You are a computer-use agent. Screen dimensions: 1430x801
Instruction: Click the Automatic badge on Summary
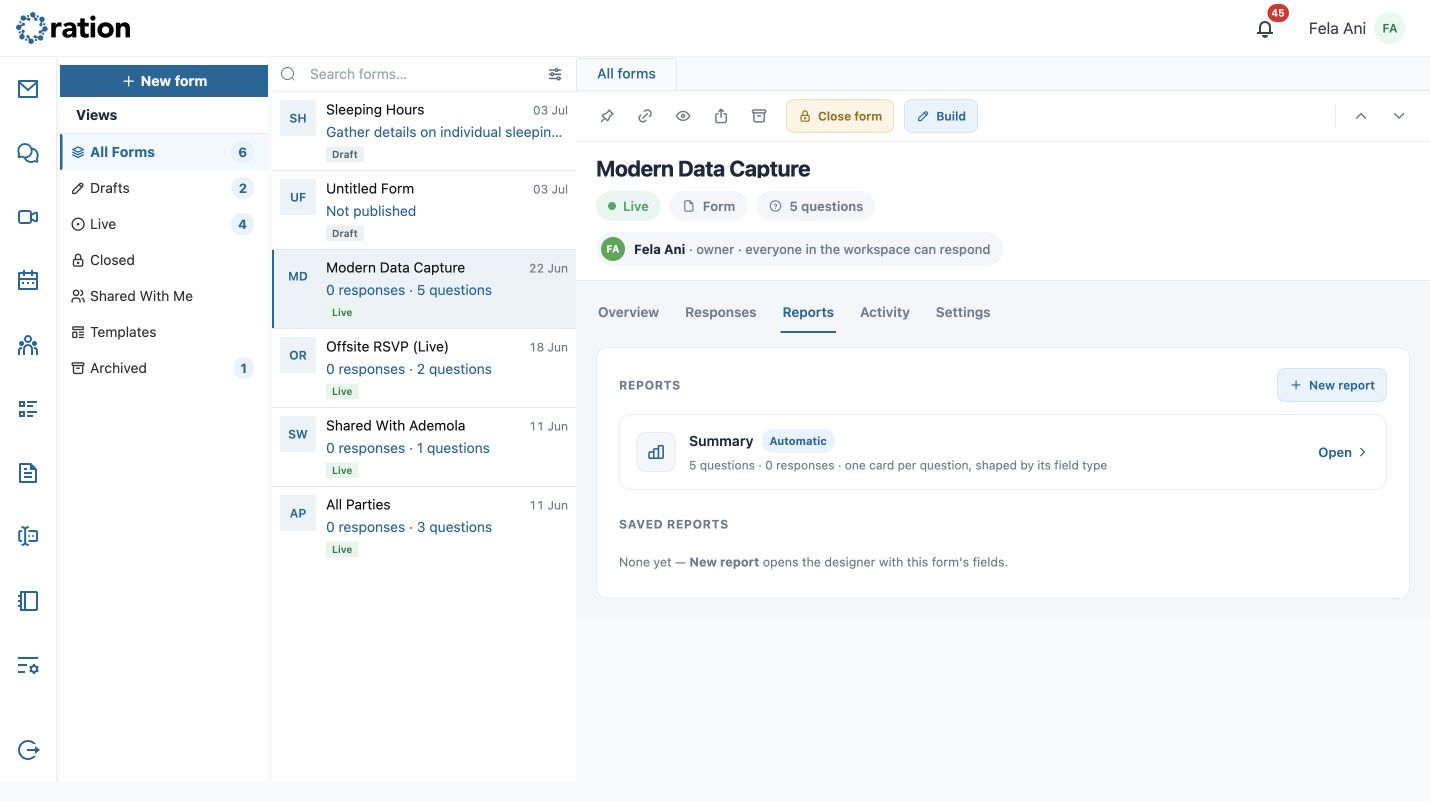(x=798, y=441)
